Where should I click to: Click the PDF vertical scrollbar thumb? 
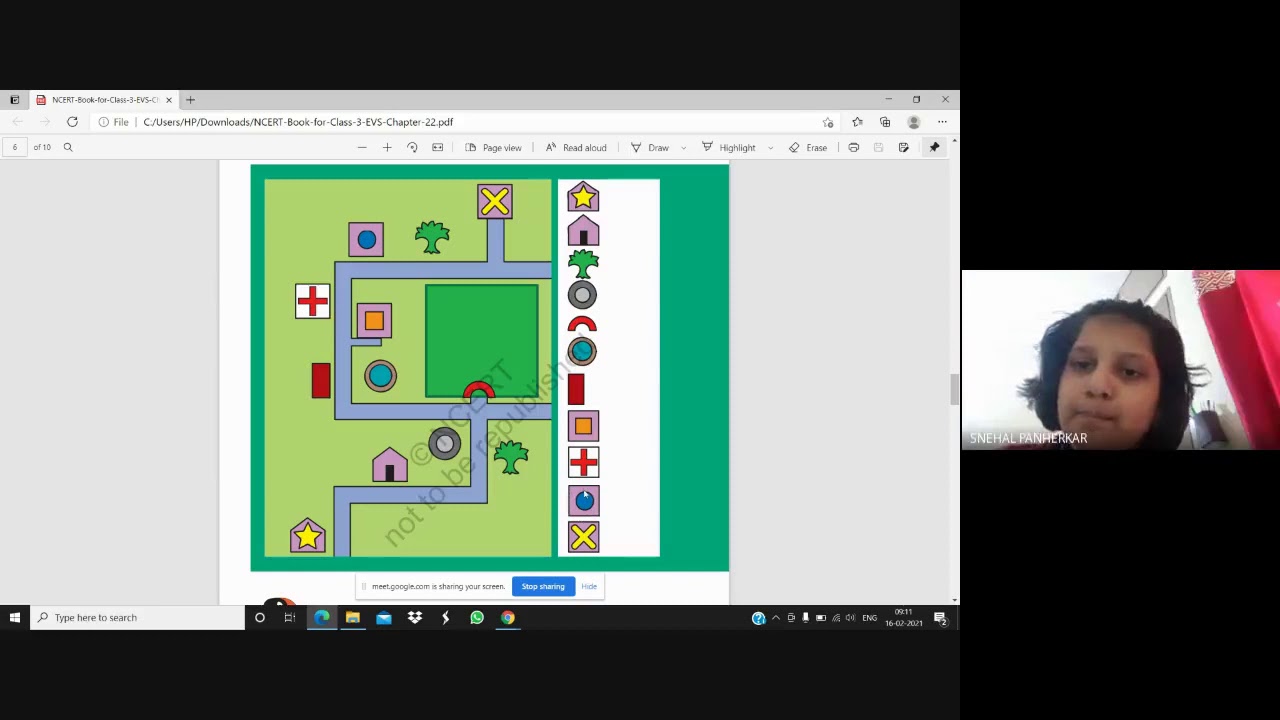tap(953, 389)
